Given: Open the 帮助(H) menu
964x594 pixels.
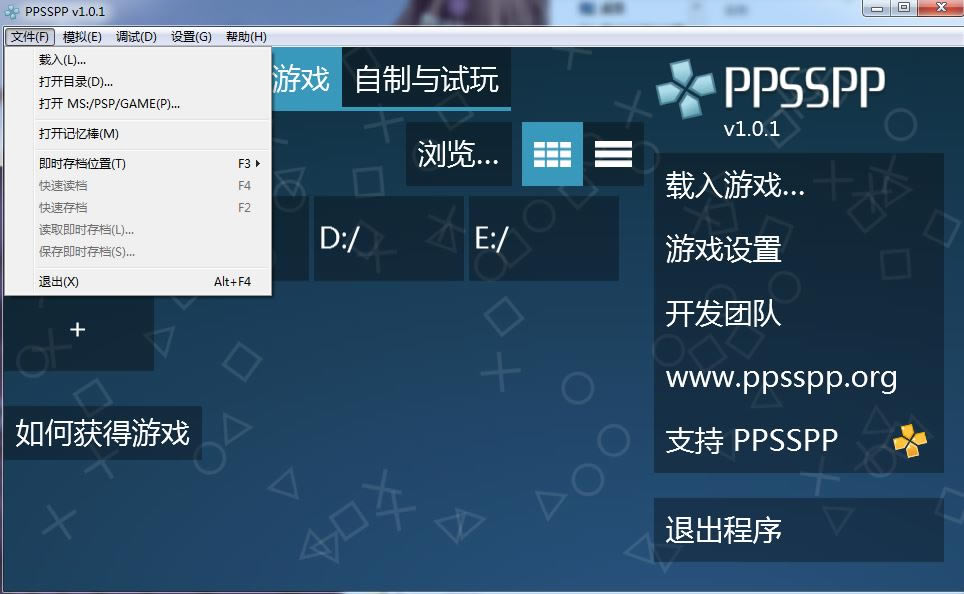Looking at the screenshot, I should 246,37.
